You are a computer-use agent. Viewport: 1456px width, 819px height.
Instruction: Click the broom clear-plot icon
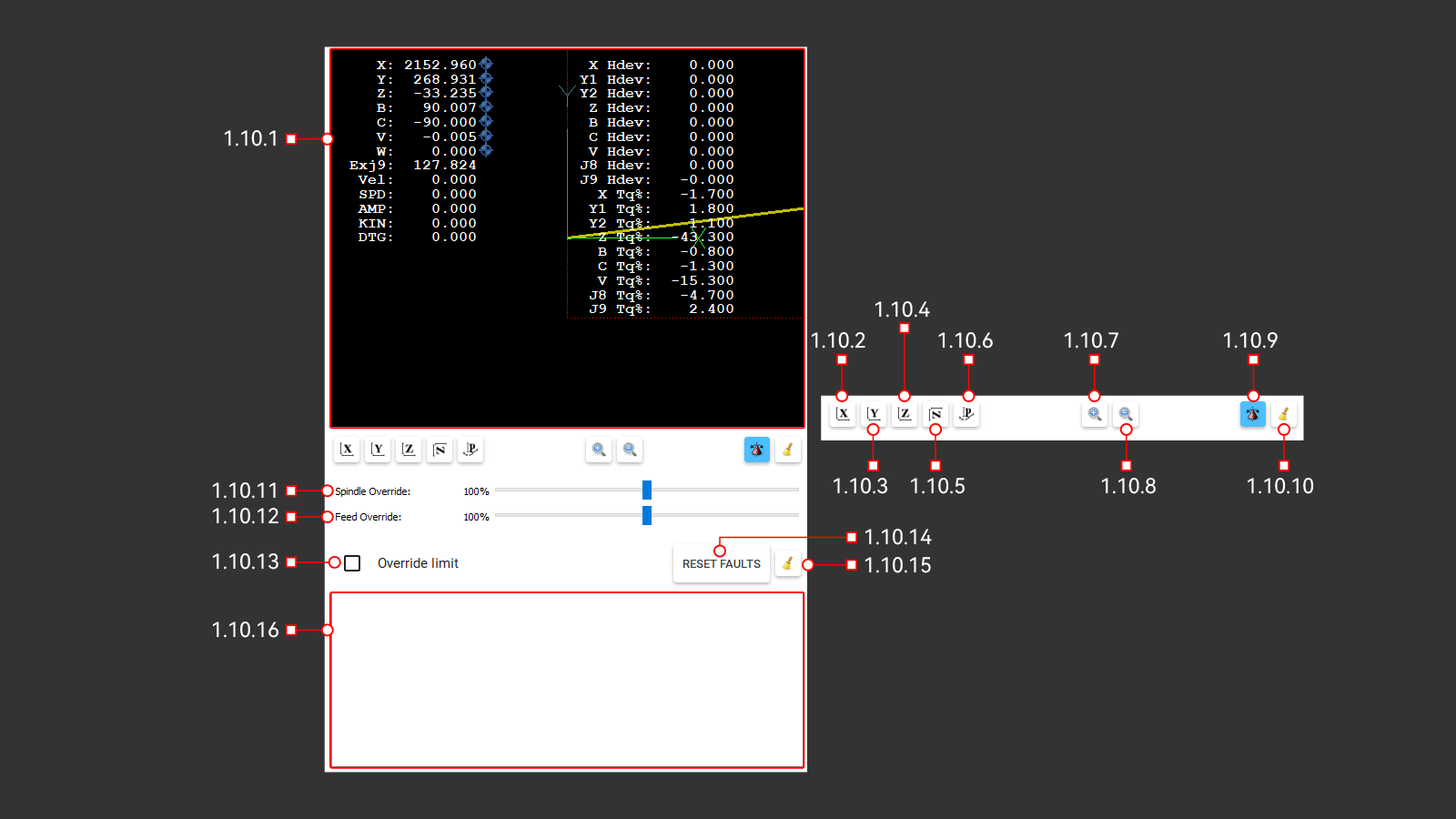(x=787, y=450)
